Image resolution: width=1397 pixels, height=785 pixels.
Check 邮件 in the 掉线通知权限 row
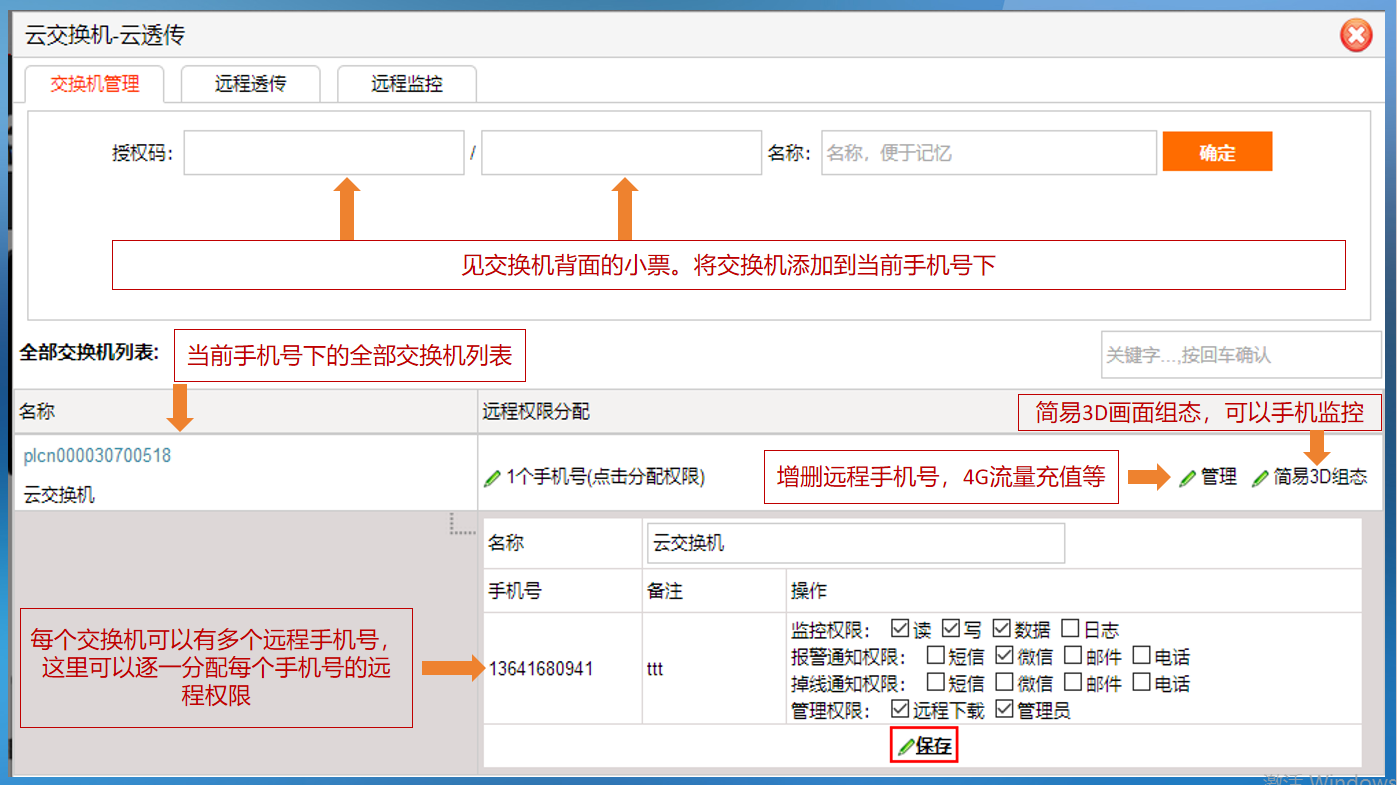point(1073,683)
